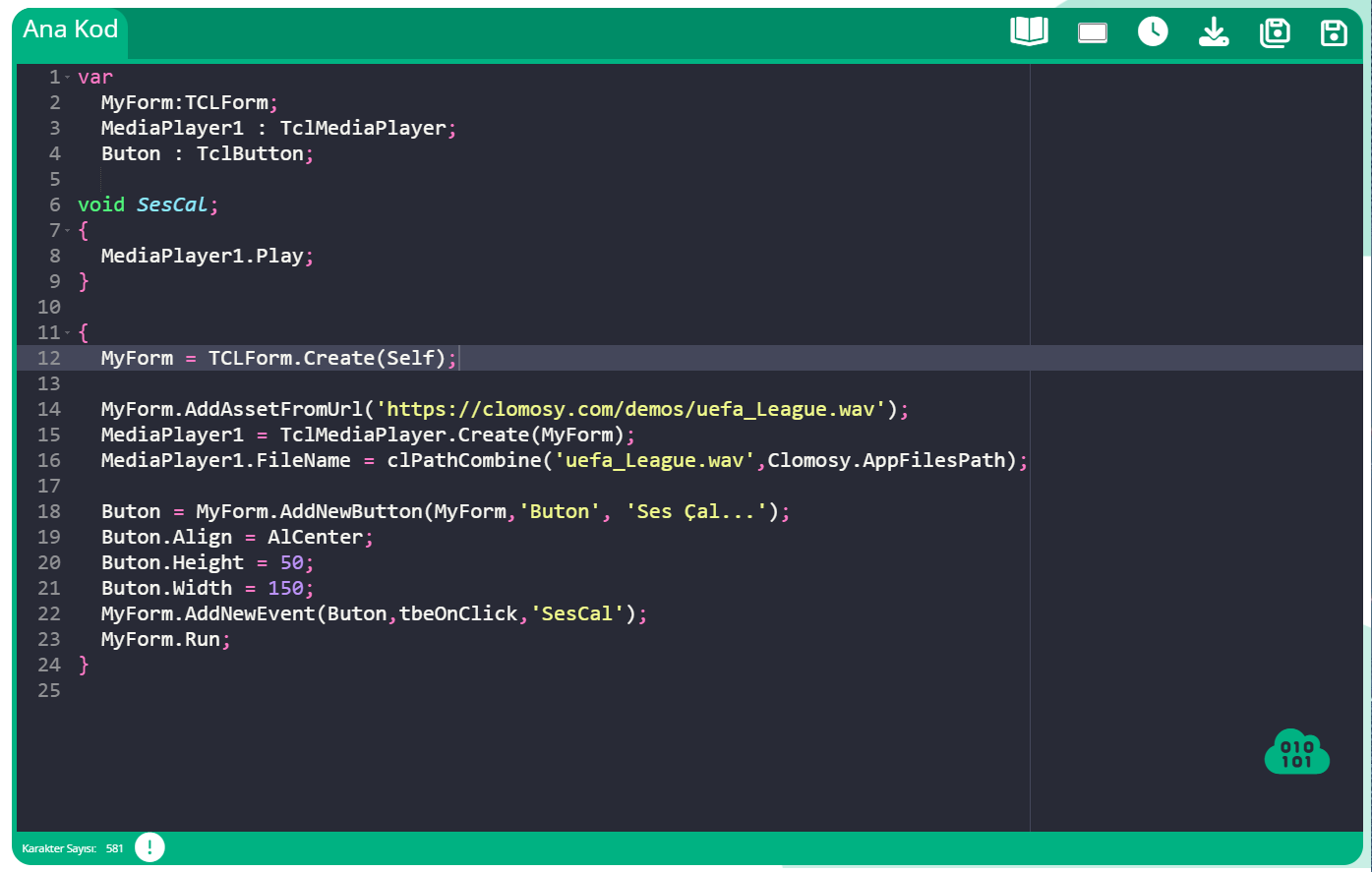Click the save-all double floppy icon

pyautogui.click(x=1275, y=32)
